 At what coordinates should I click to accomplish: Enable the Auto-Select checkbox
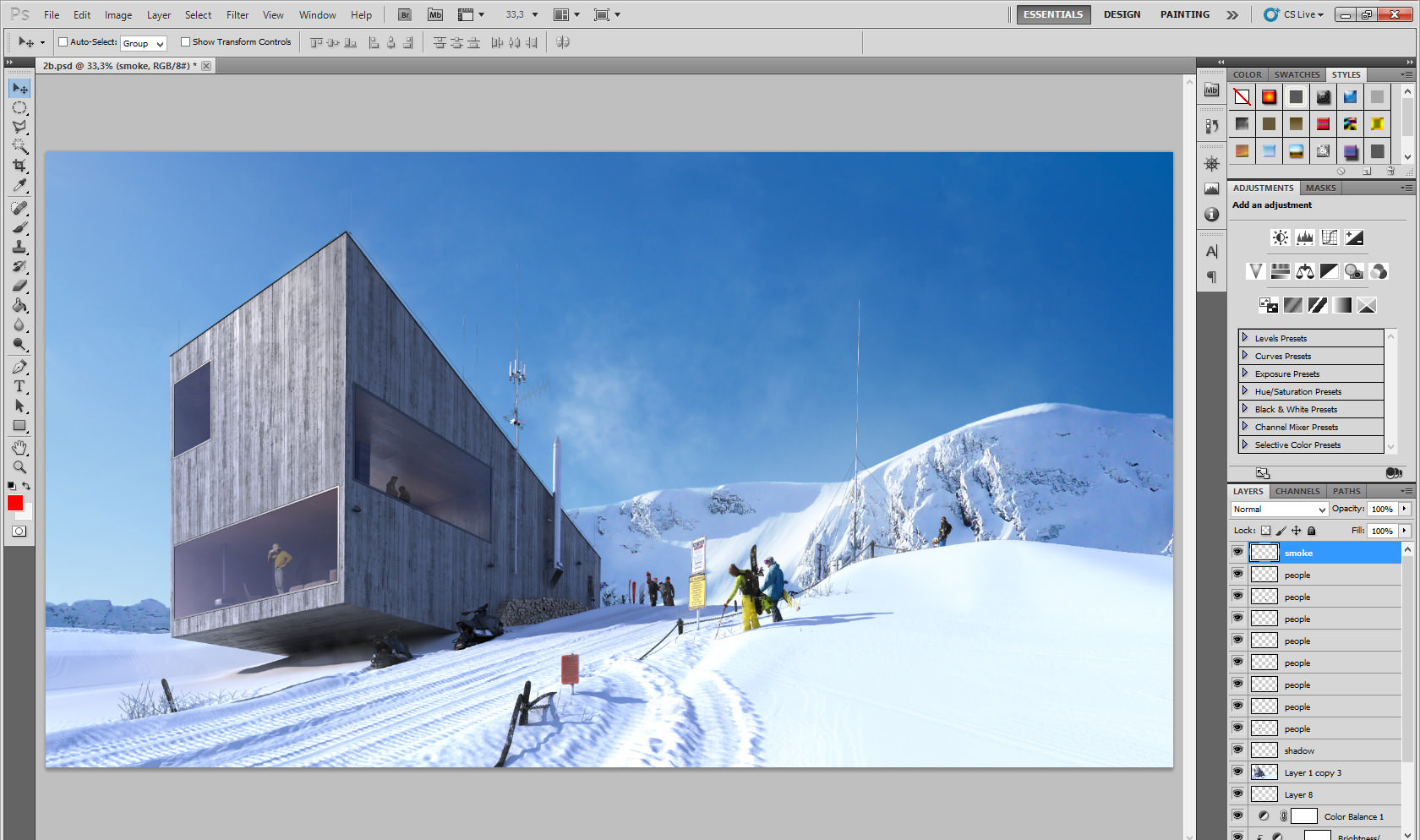coord(63,42)
